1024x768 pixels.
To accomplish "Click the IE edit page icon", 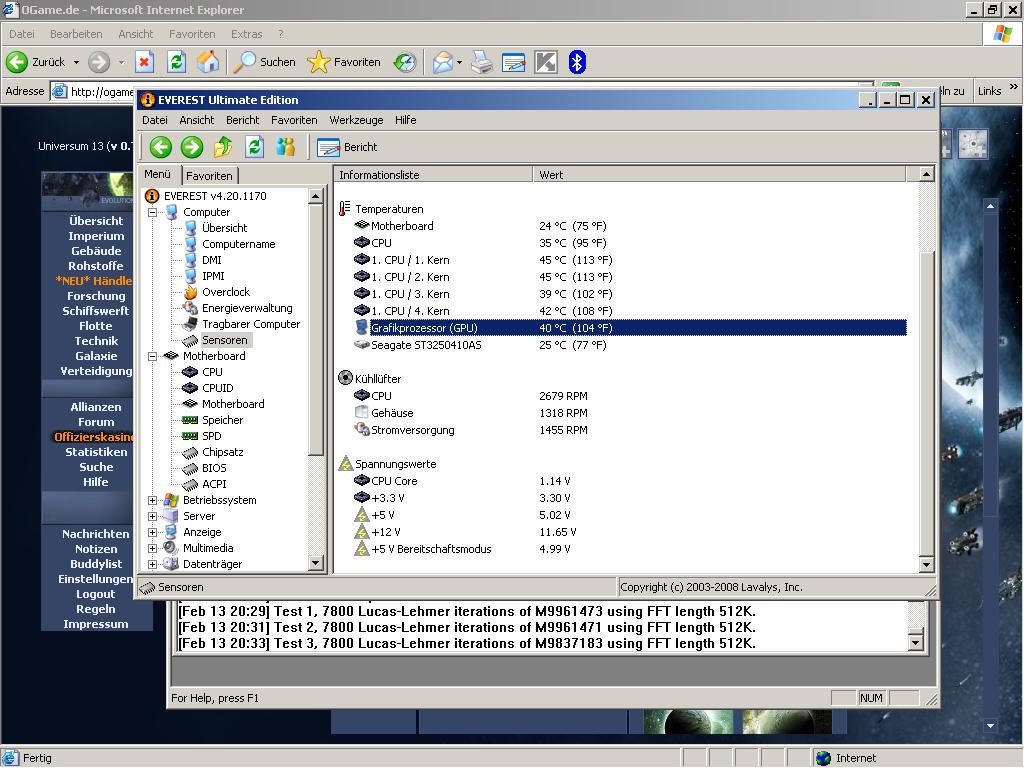I will [x=514, y=62].
